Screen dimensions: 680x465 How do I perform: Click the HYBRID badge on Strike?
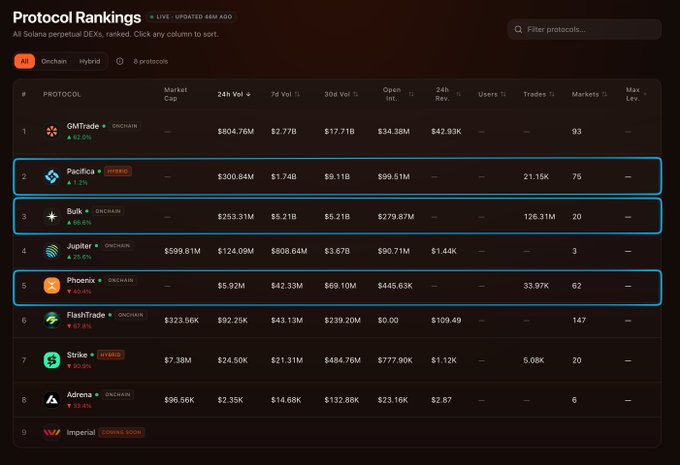click(111, 355)
